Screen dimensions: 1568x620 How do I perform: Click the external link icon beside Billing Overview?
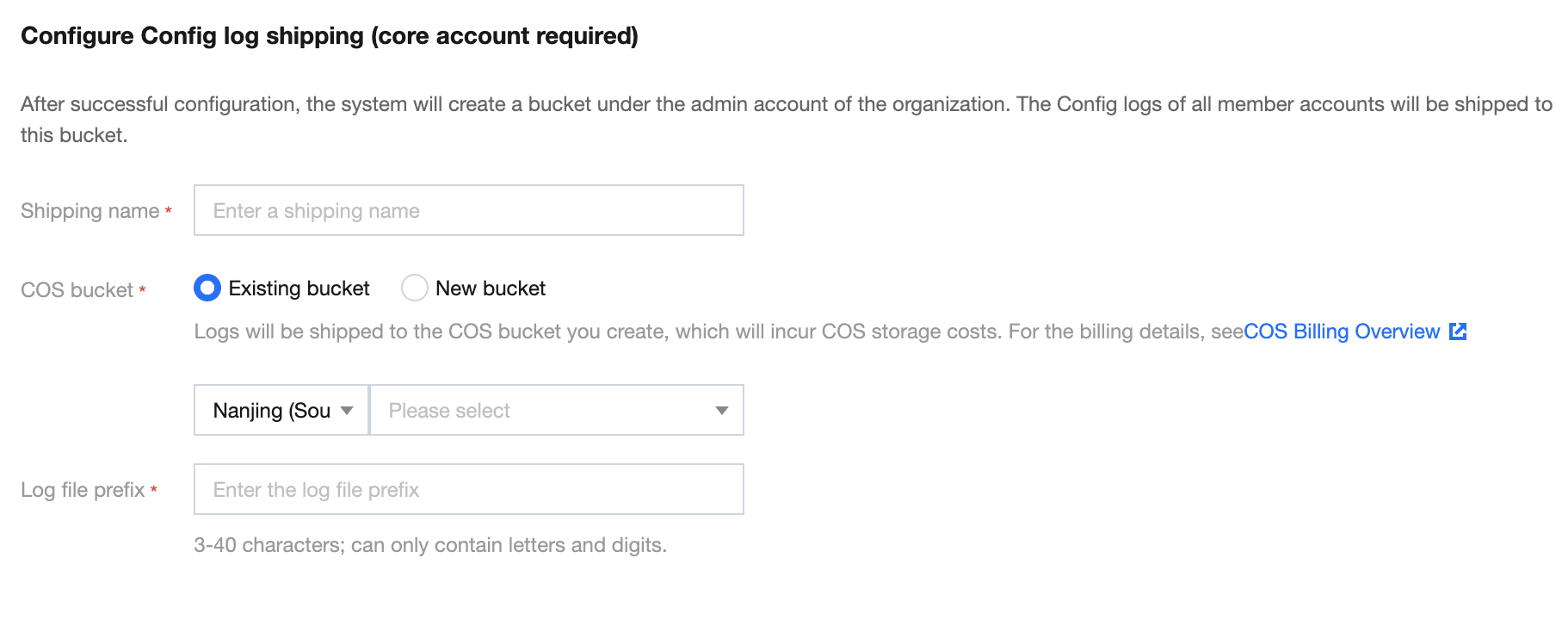point(1458,332)
